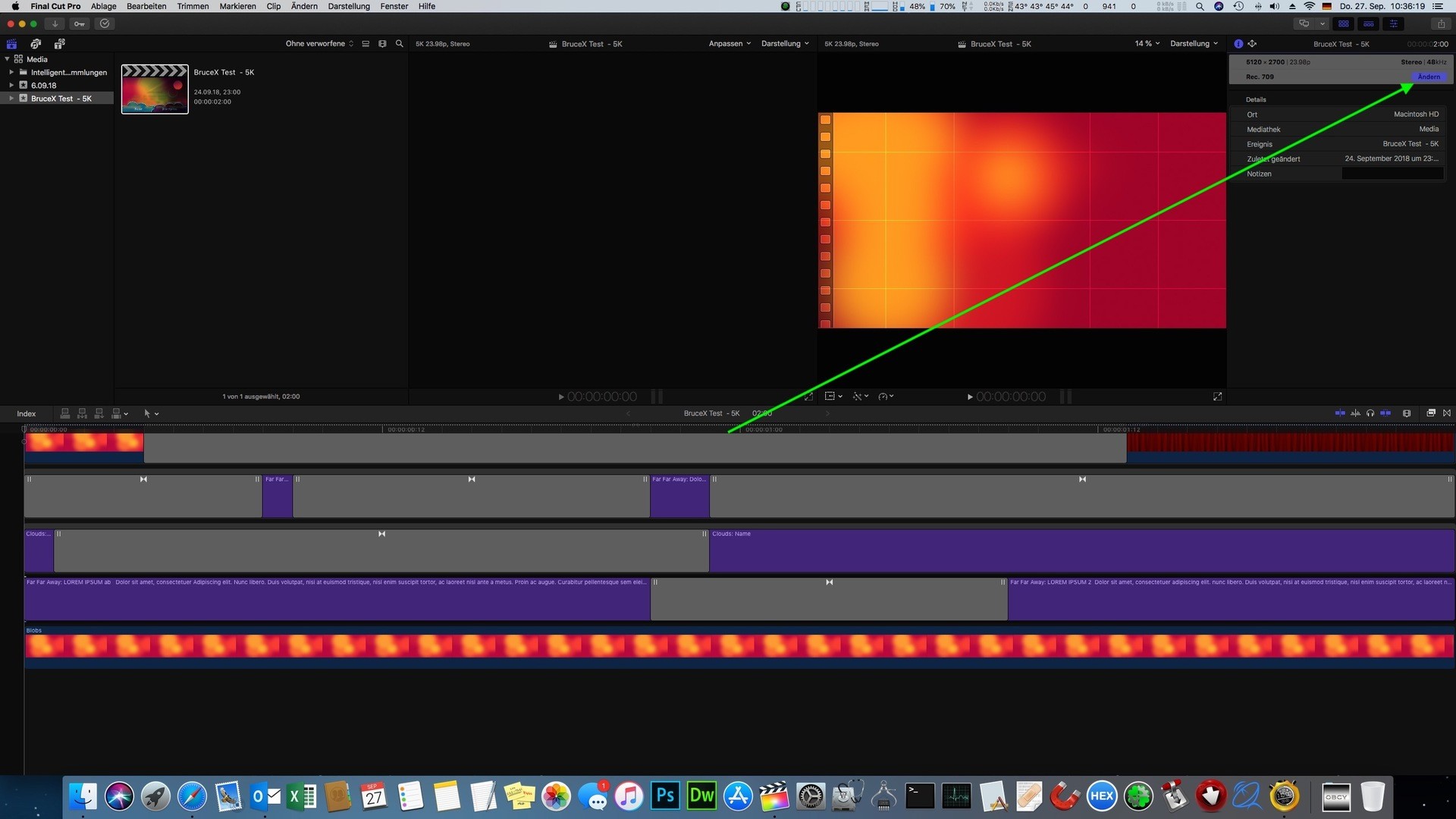Open the 14 % zoom dropdown
The image size is (1456, 819).
pyautogui.click(x=1147, y=44)
